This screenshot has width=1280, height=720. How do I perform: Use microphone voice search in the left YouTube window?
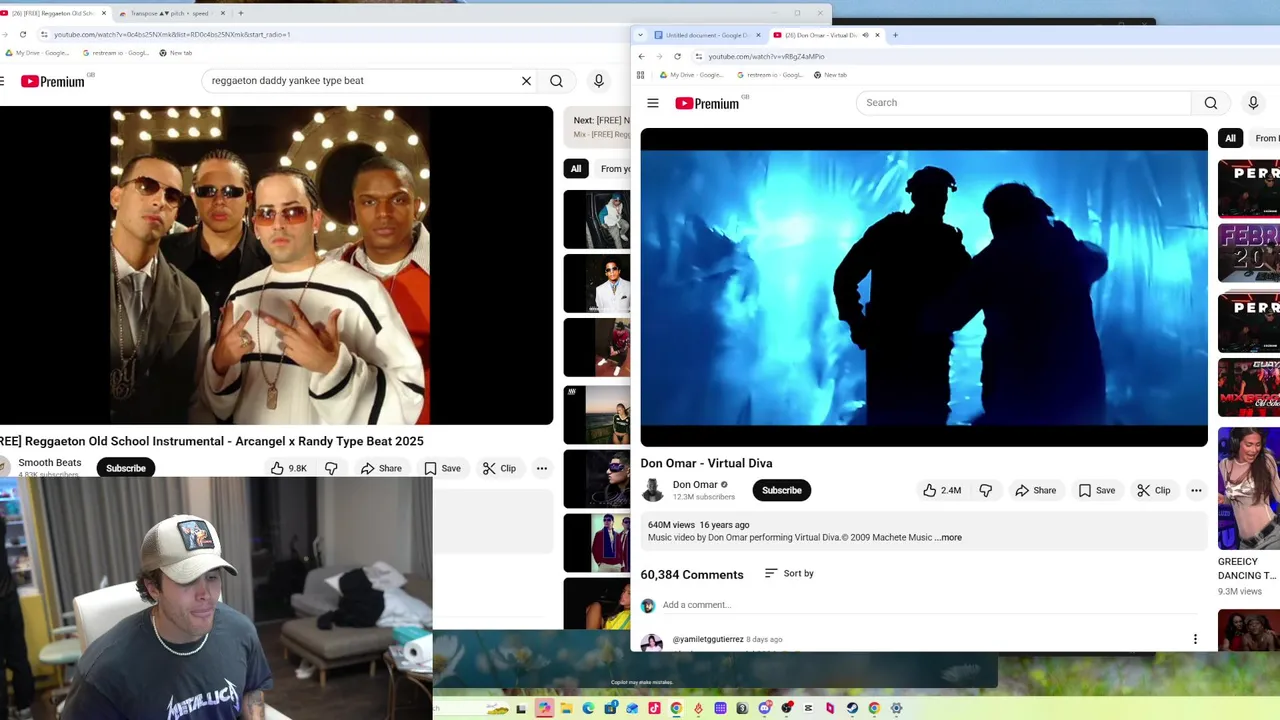[598, 81]
